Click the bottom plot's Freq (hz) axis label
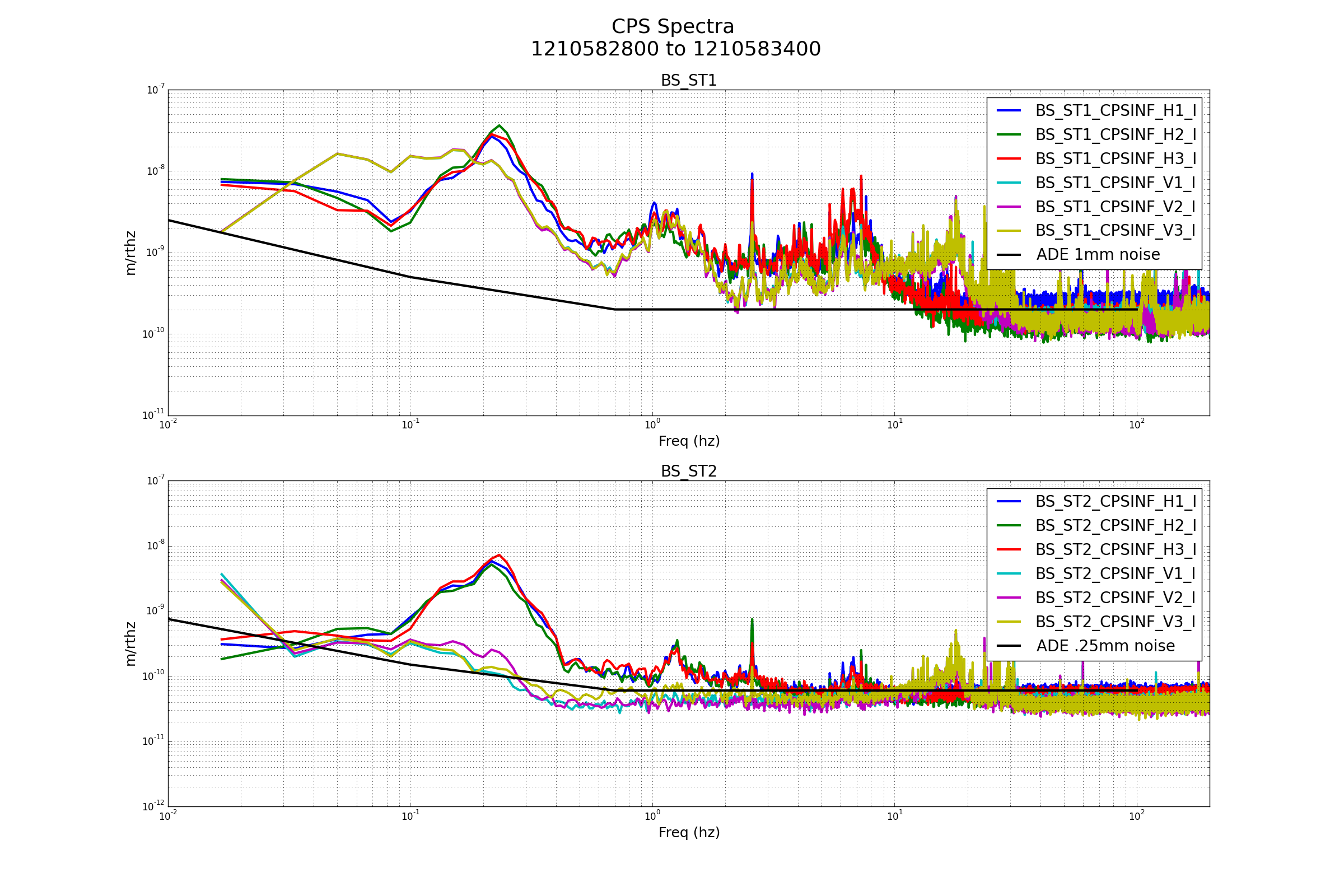The image size is (1344, 896). point(689,833)
